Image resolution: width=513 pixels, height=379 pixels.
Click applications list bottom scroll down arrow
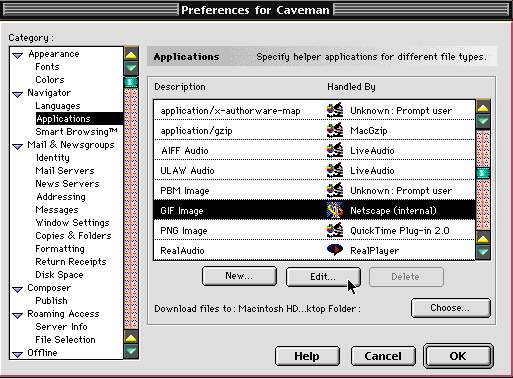483,251
